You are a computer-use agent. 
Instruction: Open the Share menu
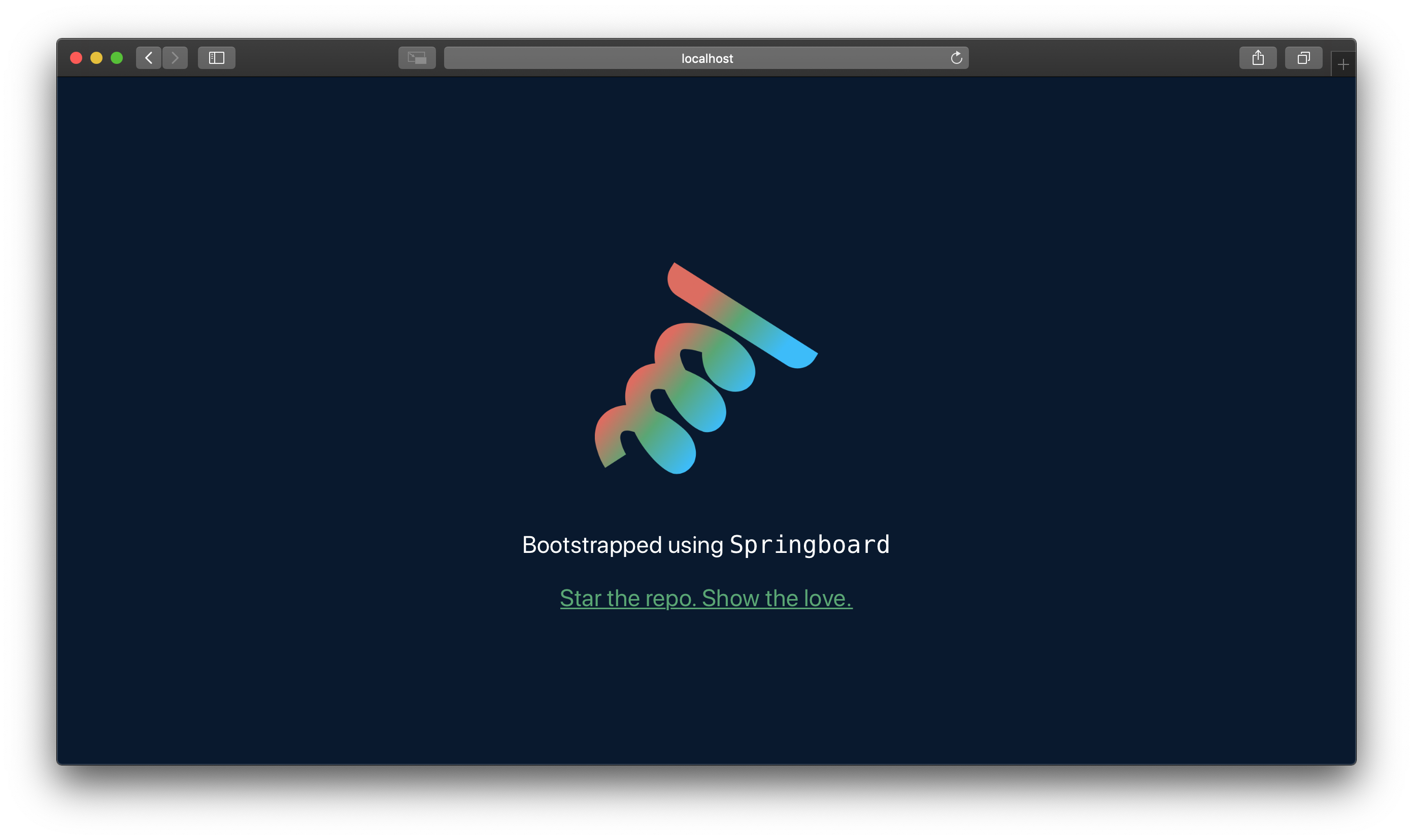point(1257,58)
